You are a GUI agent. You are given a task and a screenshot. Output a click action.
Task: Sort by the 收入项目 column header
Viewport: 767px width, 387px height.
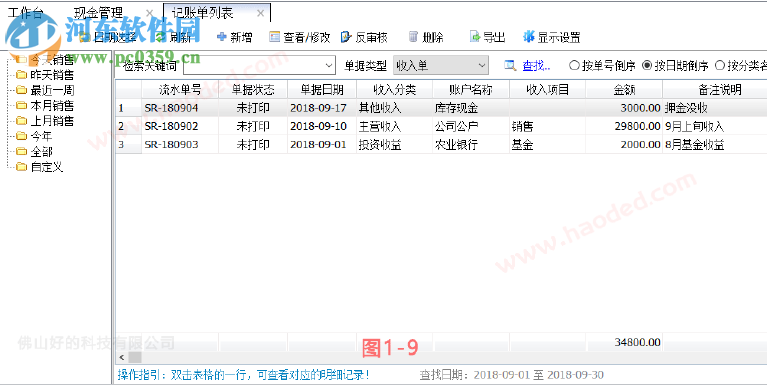coord(548,90)
